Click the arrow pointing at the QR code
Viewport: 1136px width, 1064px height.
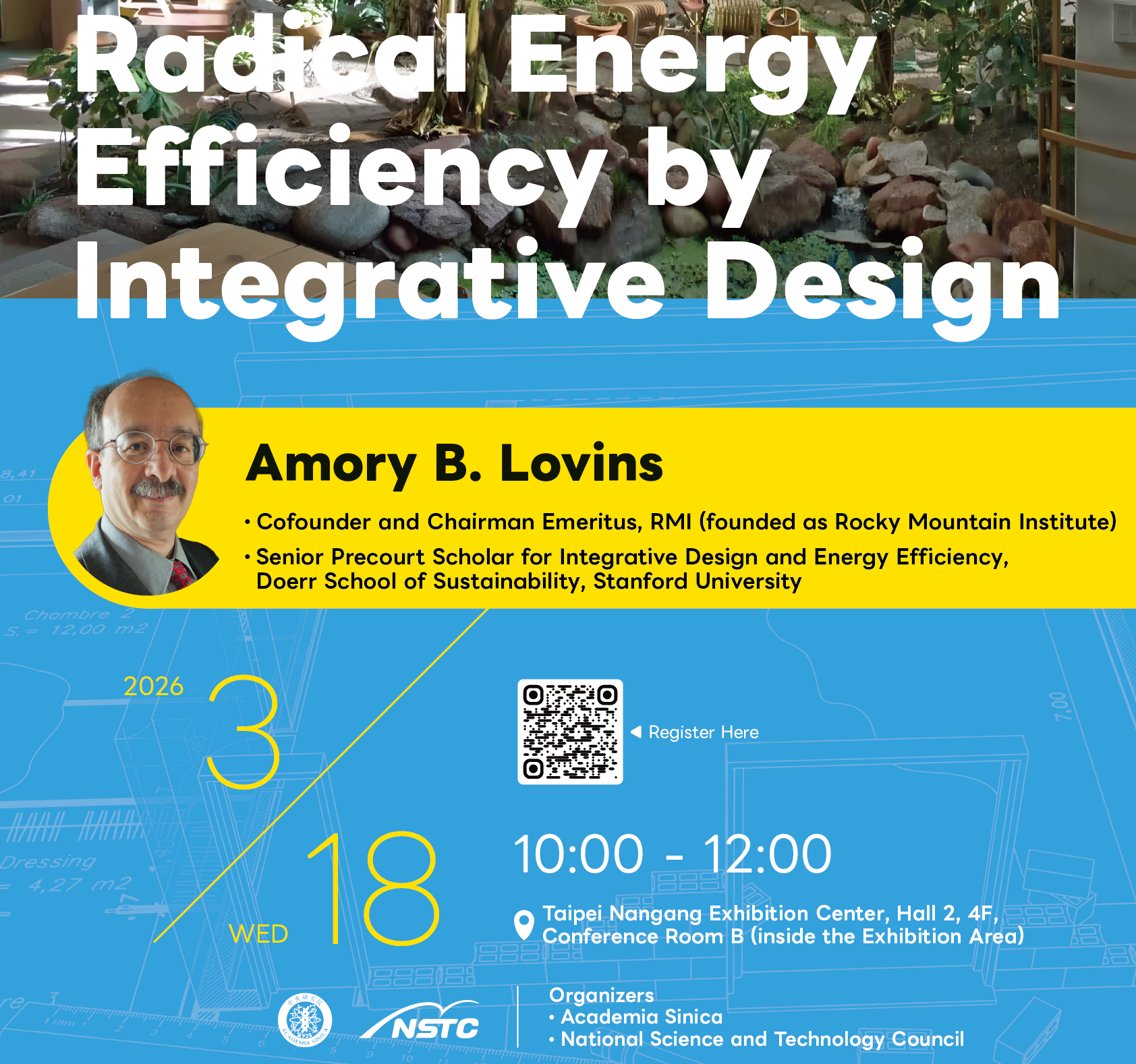(637, 732)
